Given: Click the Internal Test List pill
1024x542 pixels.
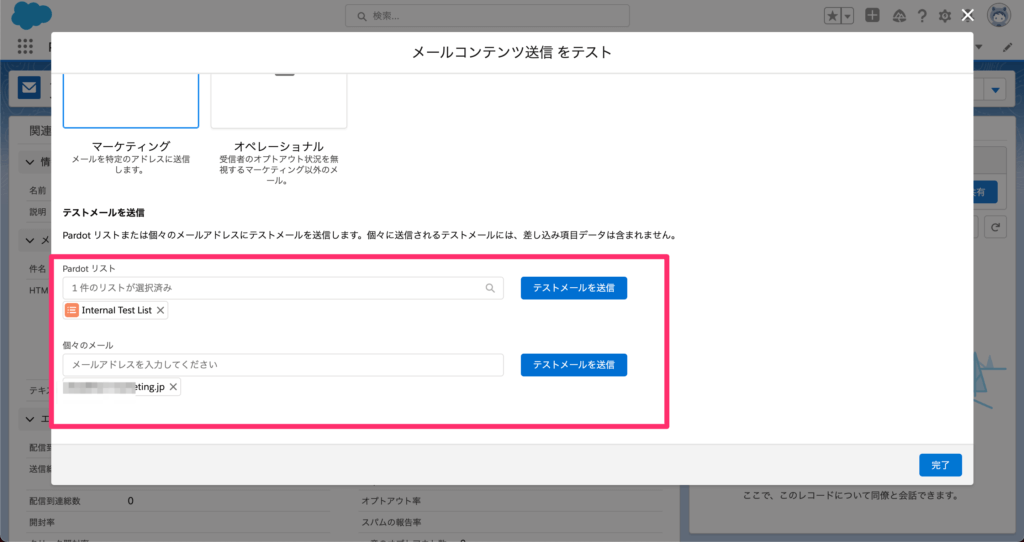Looking at the screenshot, I should click(116, 310).
